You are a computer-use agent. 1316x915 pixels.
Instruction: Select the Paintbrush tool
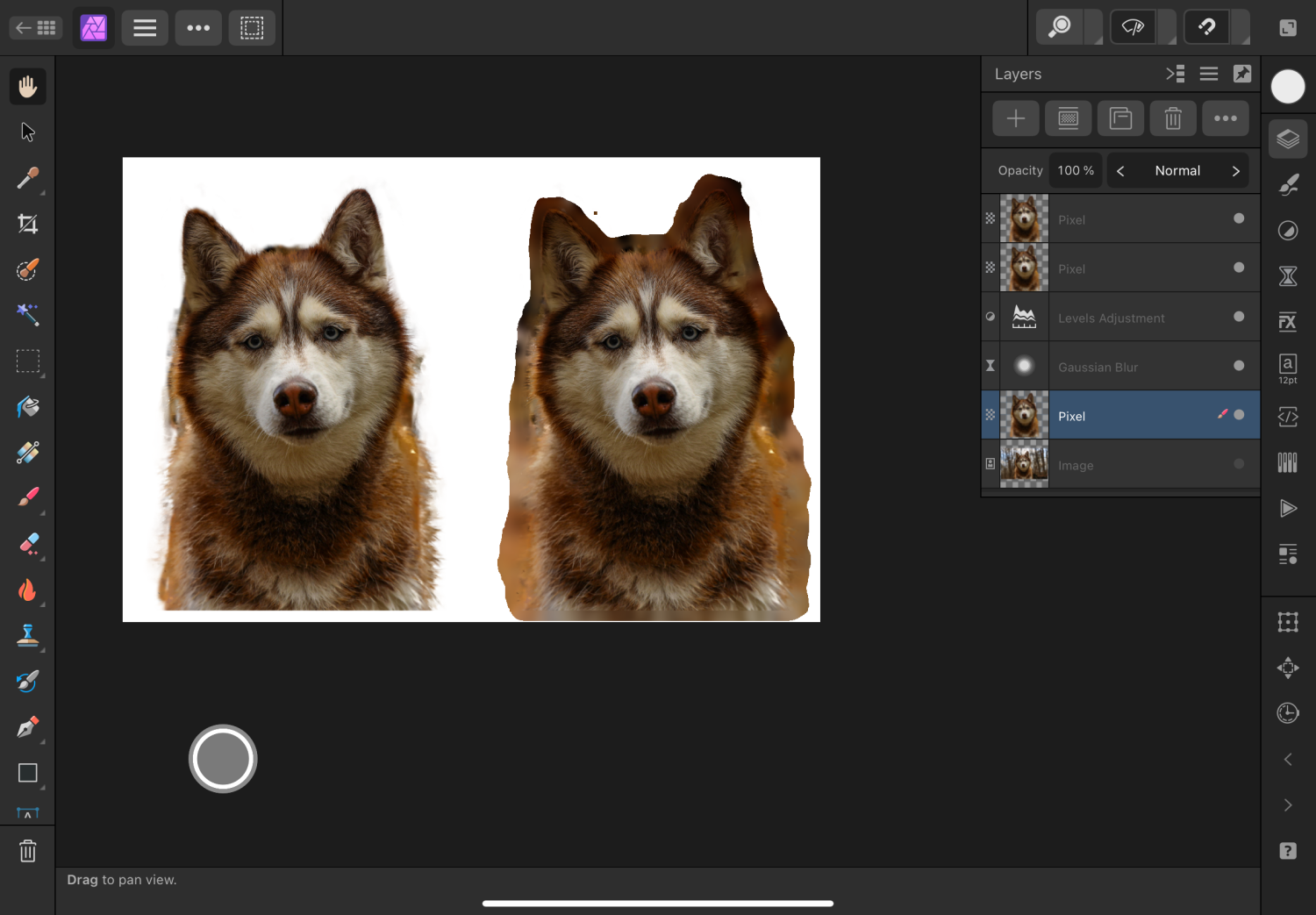pos(27,497)
